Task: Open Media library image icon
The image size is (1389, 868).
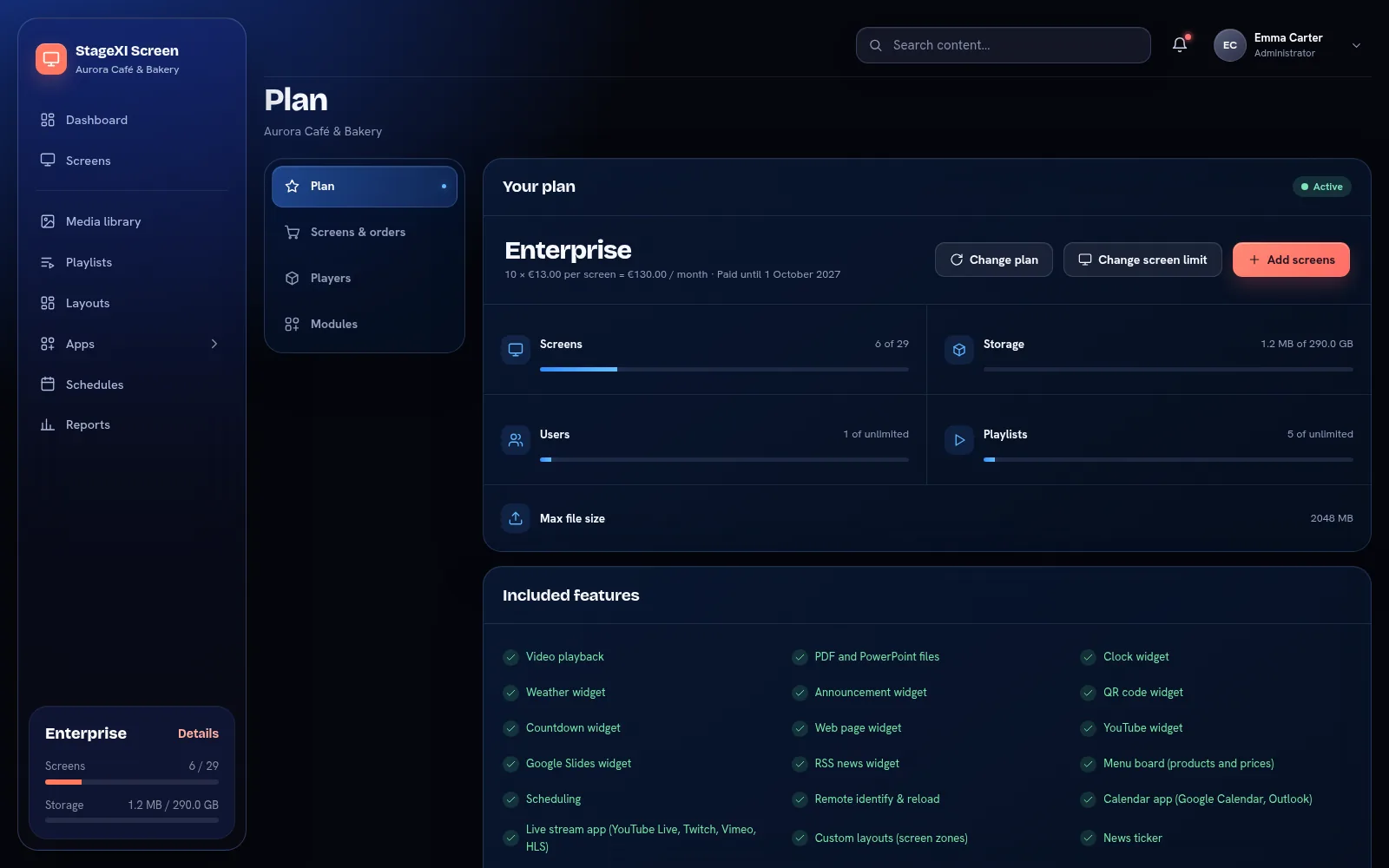Action: (48, 221)
